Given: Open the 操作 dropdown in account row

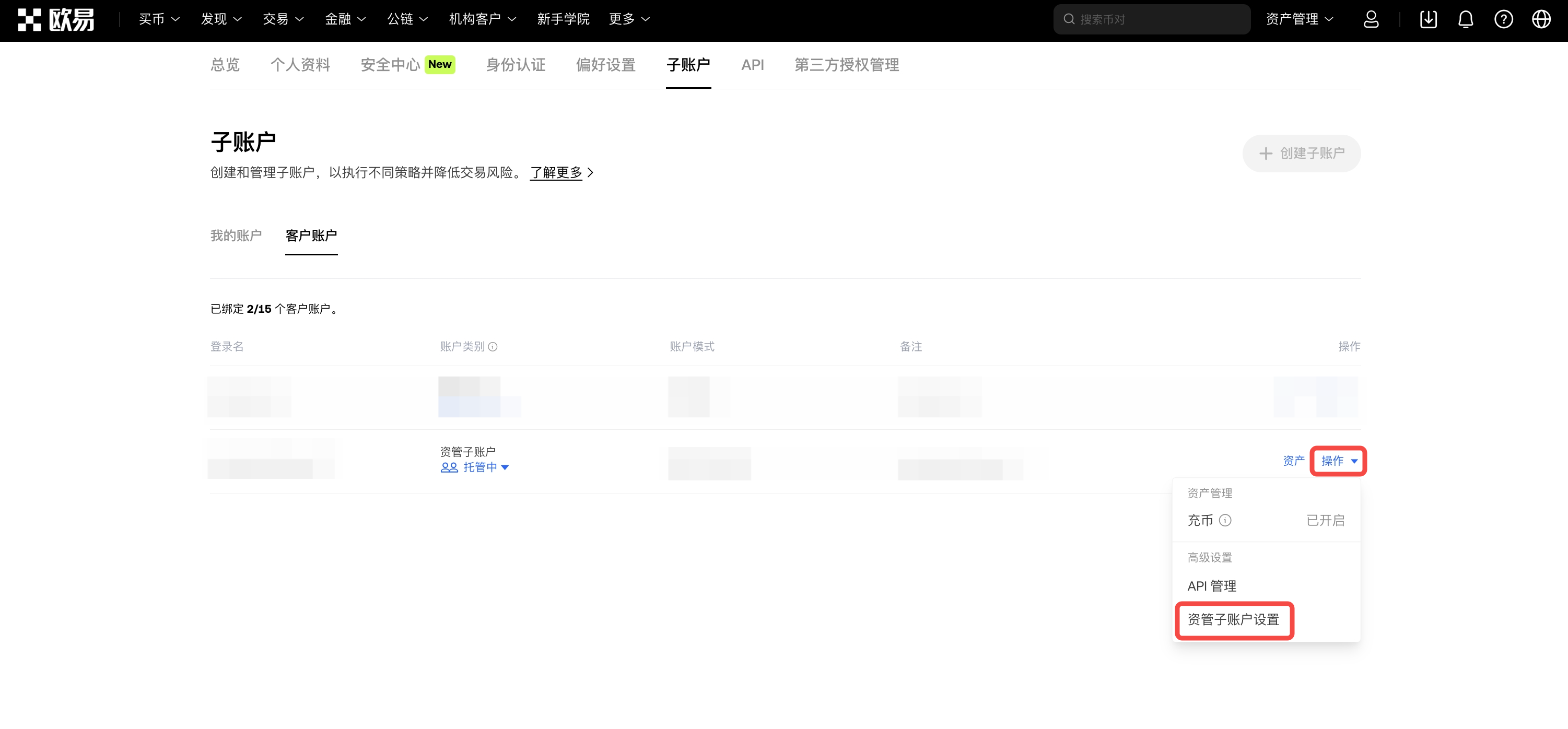Looking at the screenshot, I should point(1339,461).
